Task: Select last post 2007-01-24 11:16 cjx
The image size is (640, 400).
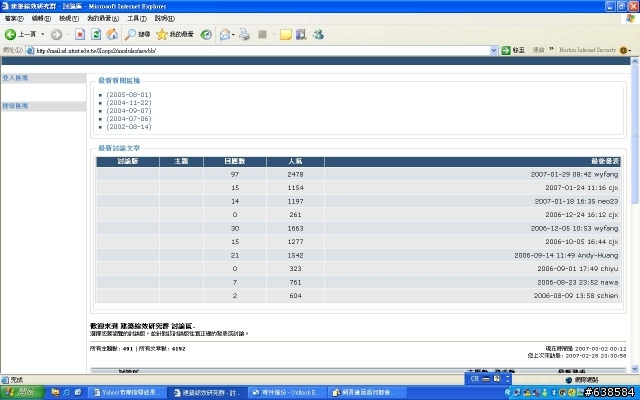Action: pos(582,188)
